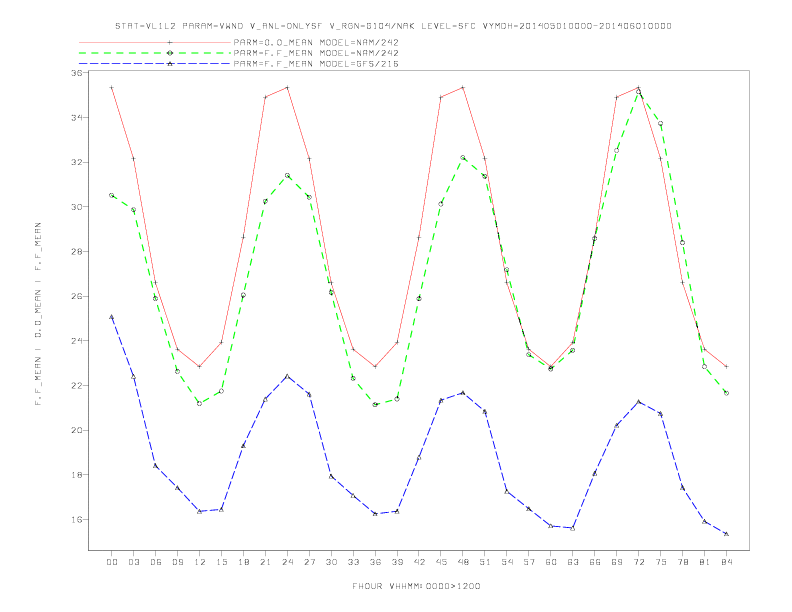The image size is (792, 612).
Task: Click y-axis tick value 24
Action: (x=77, y=341)
